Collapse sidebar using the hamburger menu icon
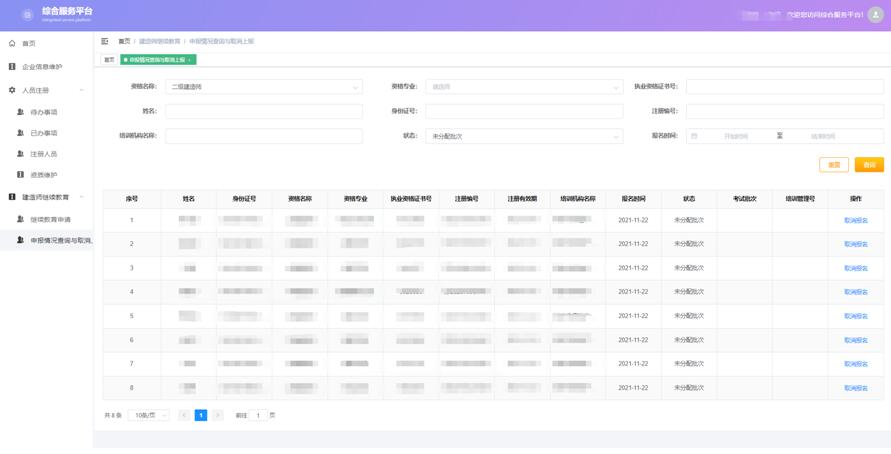This screenshot has width=891, height=454. [x=105, y=41]
